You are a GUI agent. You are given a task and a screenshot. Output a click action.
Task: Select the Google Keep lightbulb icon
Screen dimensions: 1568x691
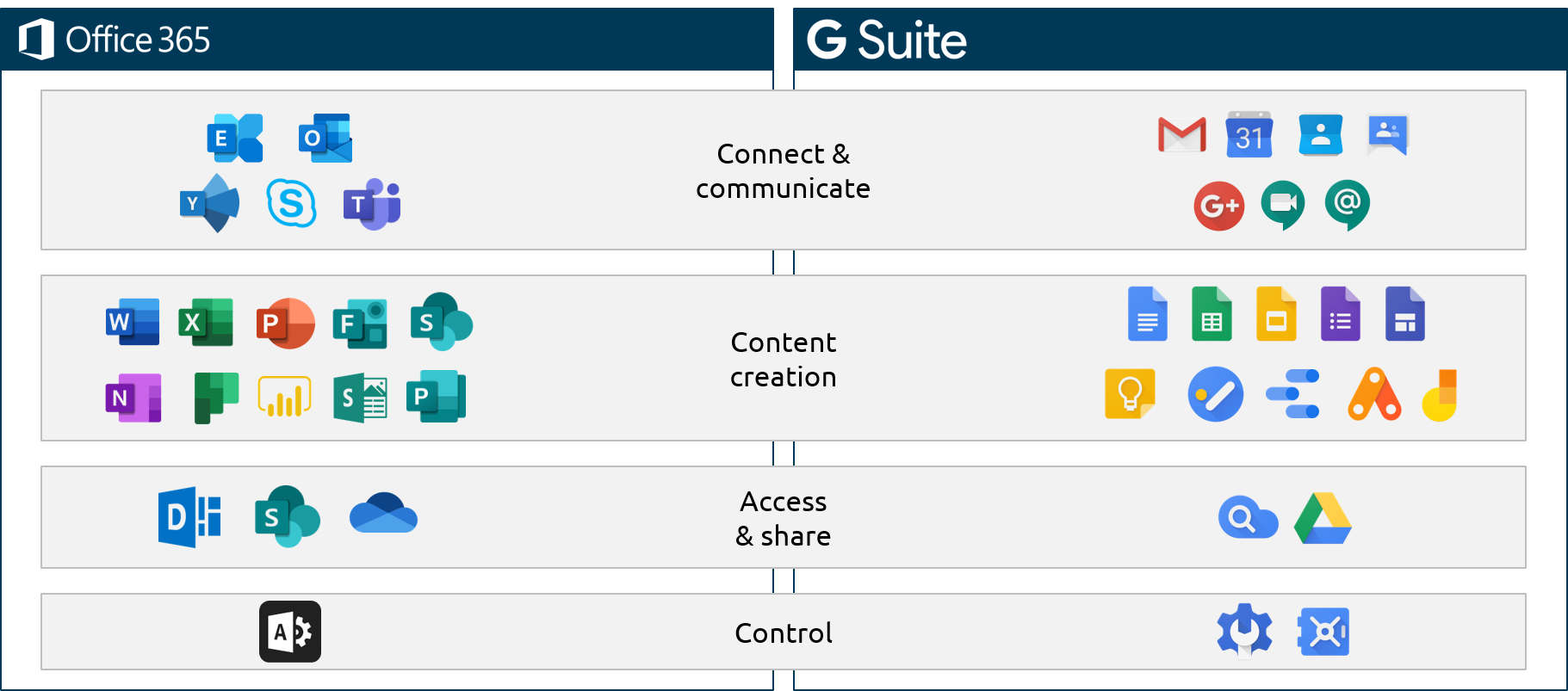click(x=1130, y=394)
